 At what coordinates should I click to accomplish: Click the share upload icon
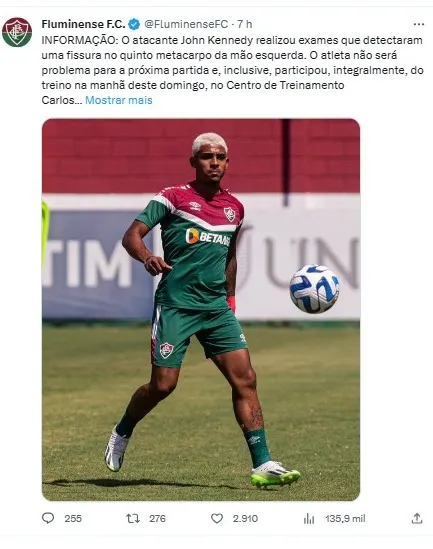point(417,518)
